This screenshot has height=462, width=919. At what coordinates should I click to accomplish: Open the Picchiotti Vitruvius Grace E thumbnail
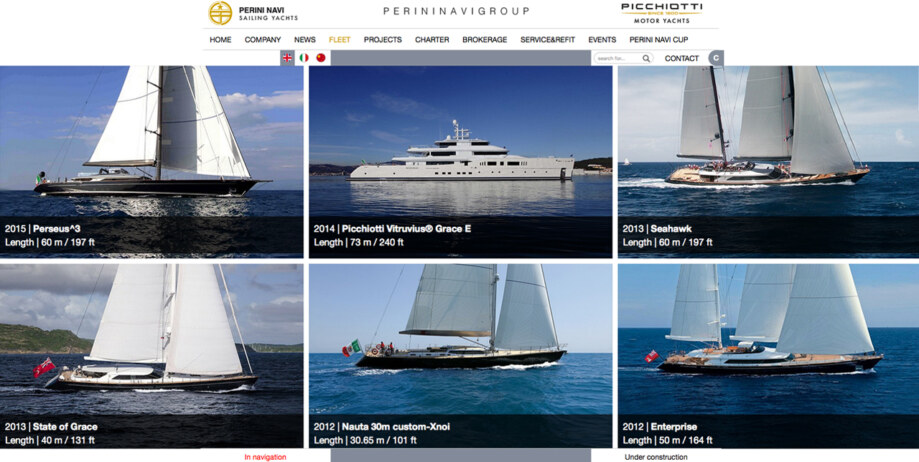pos(461,162)
